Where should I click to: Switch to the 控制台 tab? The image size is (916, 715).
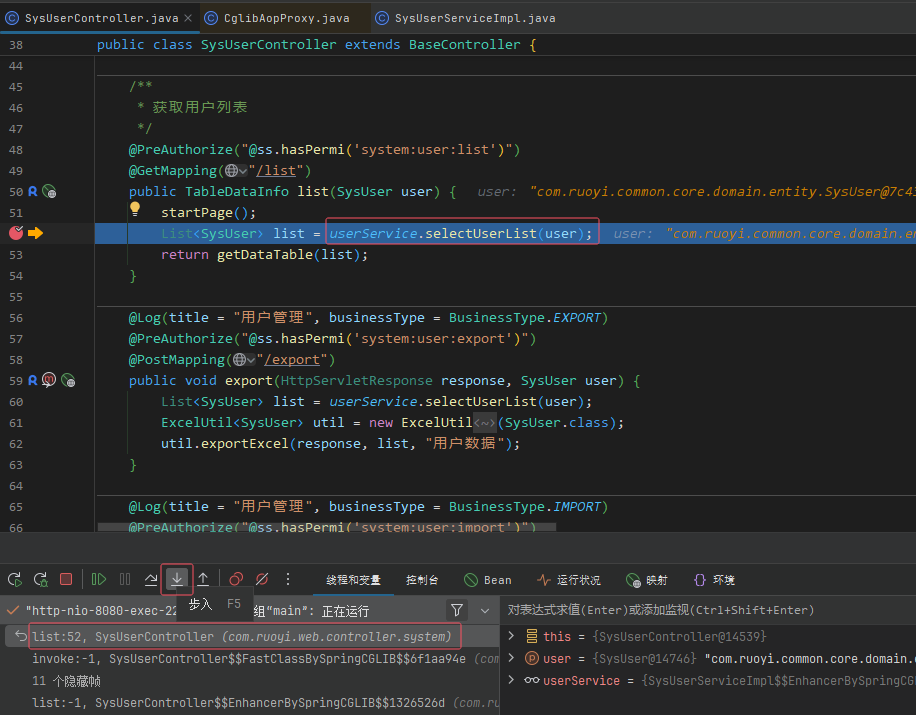tap(422, 580)
